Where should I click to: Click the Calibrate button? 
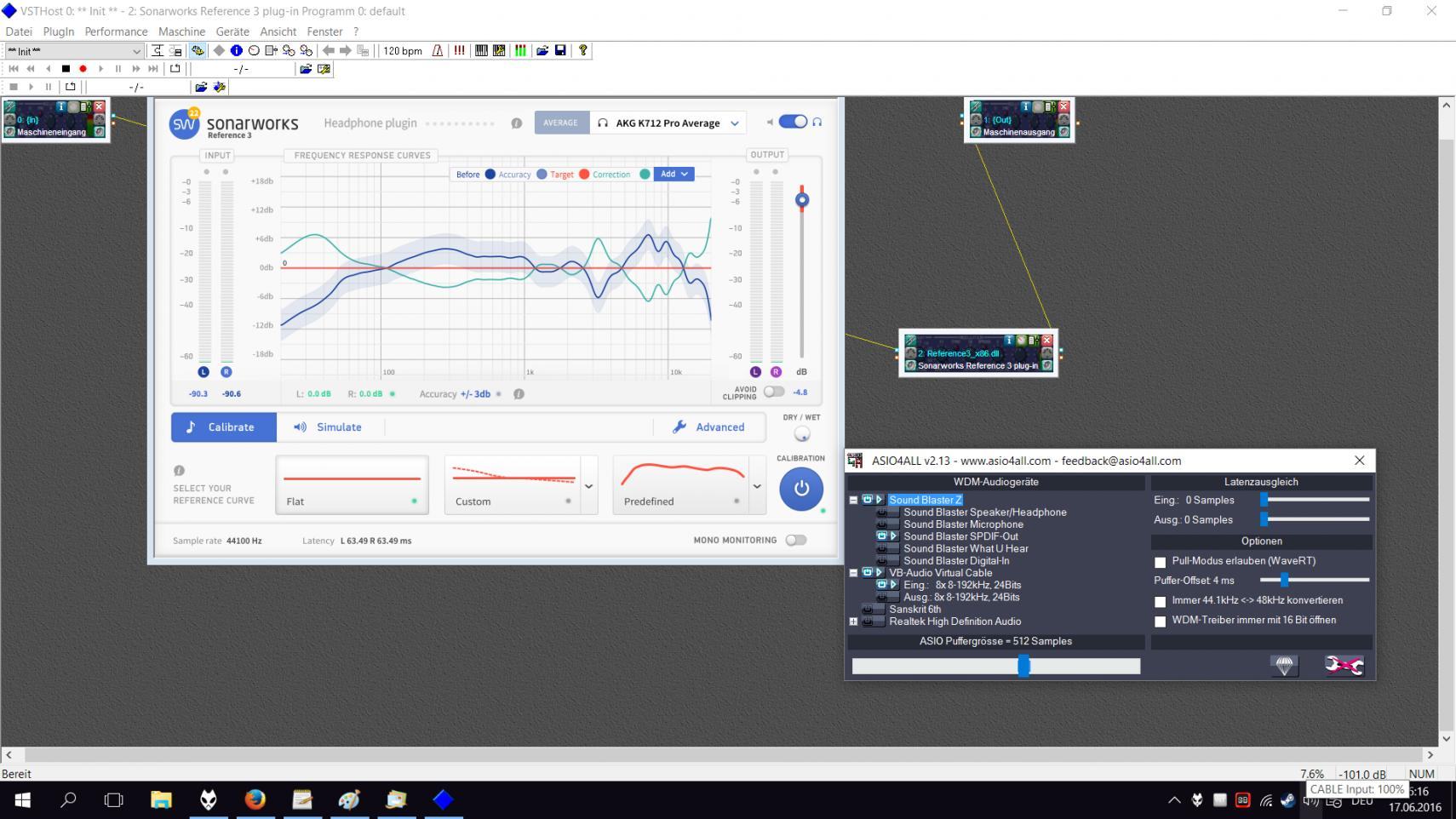coord(224,427)
